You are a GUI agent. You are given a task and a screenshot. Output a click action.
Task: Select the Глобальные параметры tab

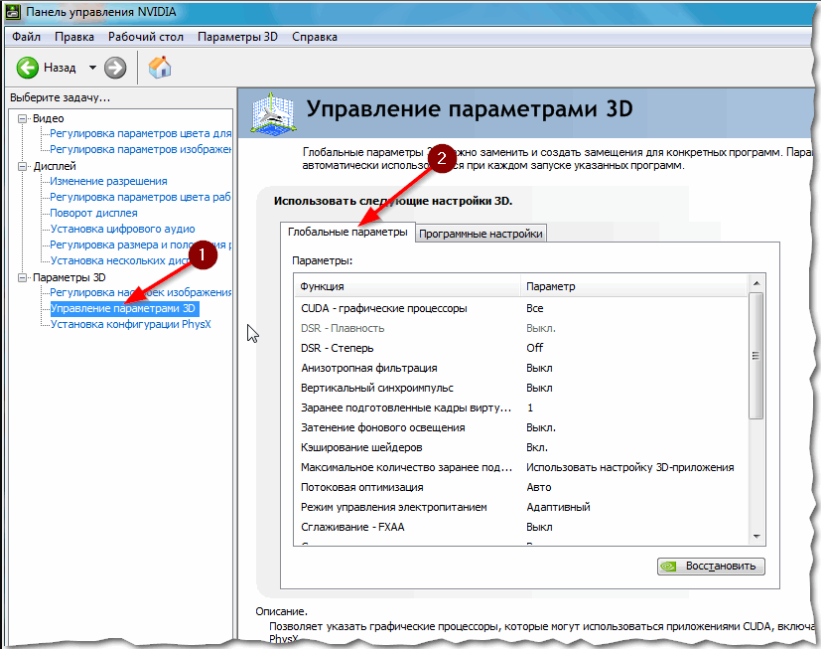click(349, 232)
